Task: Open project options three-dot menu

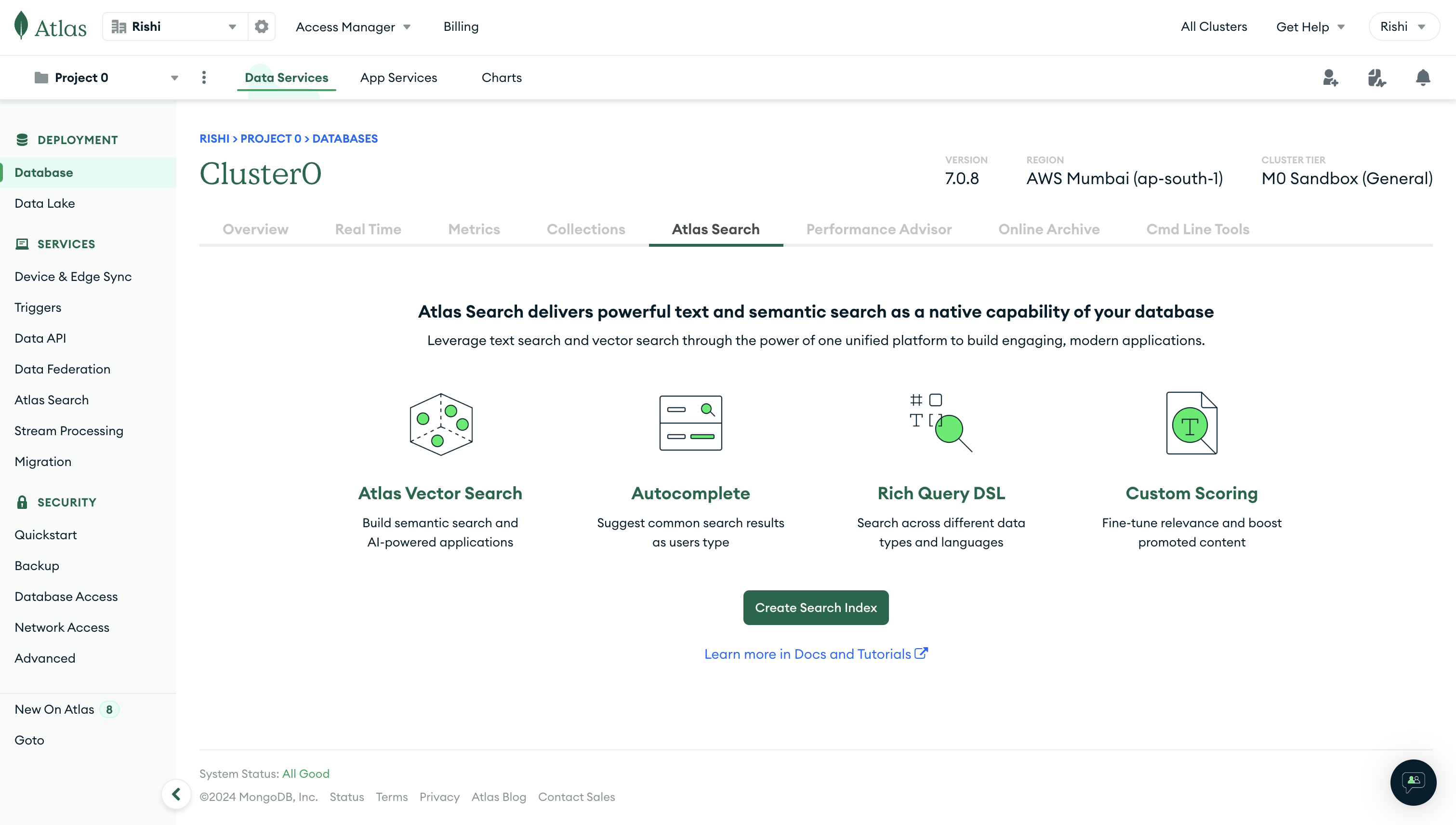Action: [204, 78]
